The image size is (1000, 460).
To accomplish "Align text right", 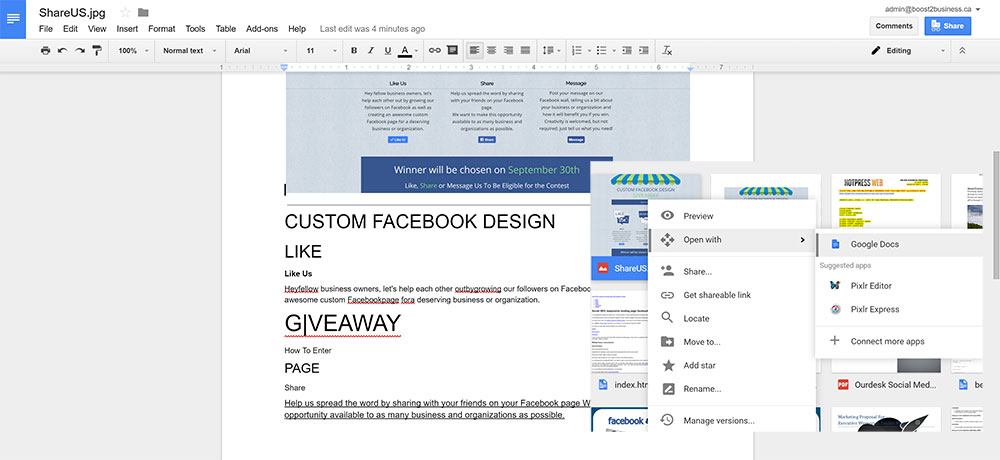I will [508, 50].
